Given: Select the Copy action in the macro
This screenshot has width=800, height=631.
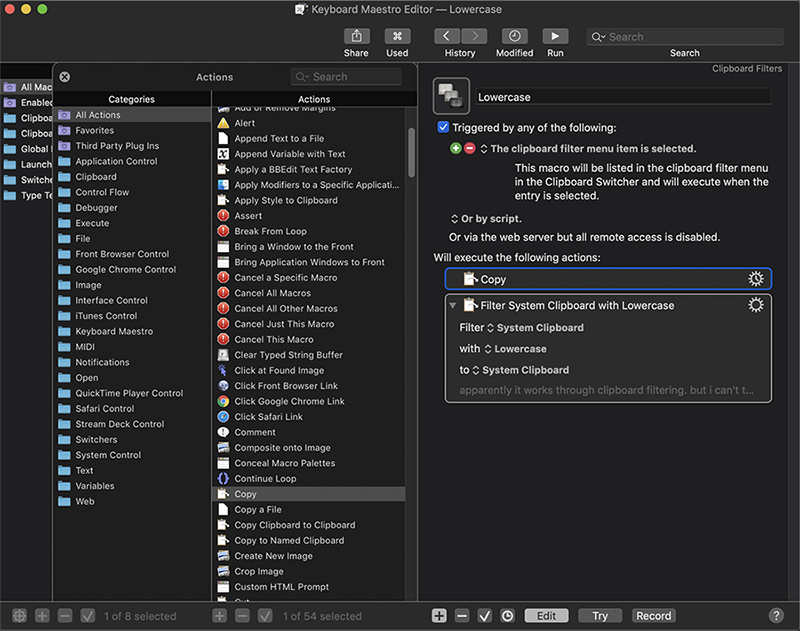Looking at the screenshot, I should [608, 279].
